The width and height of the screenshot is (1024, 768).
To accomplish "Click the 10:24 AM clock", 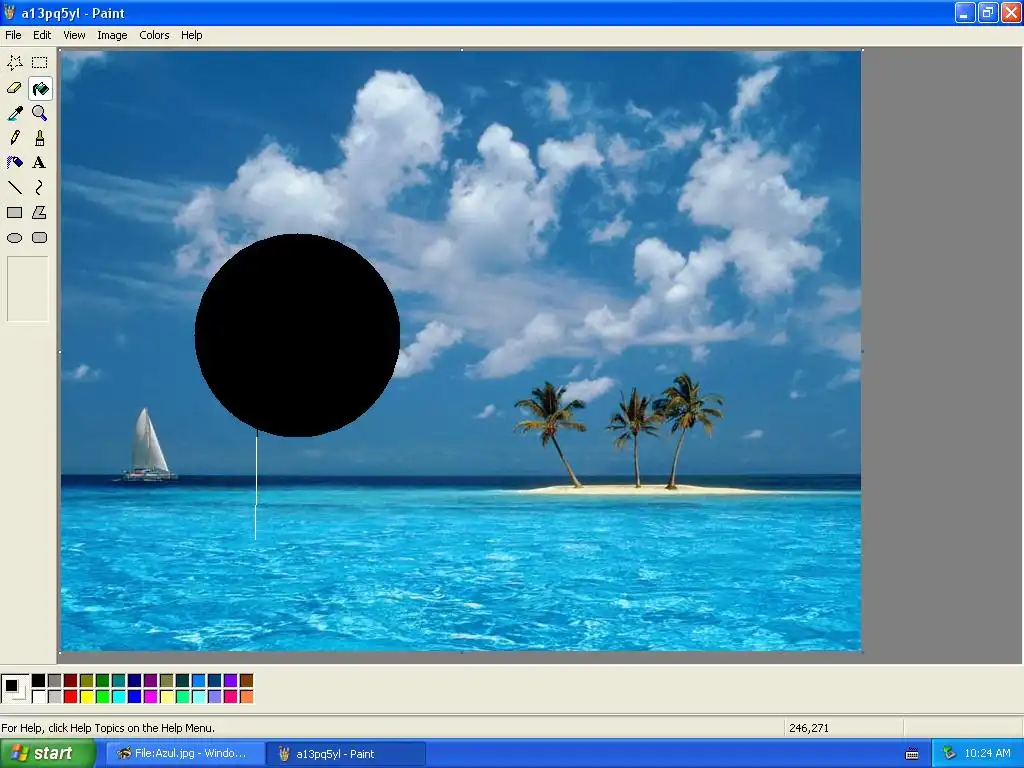I will pyautogui.click(x=987, y=754).
